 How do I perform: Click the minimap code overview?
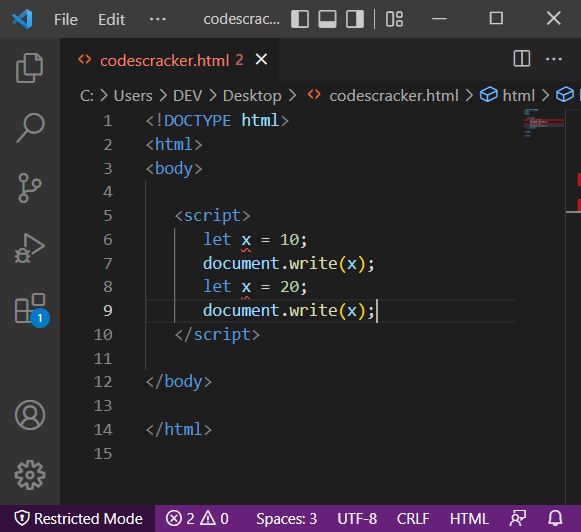544,123
